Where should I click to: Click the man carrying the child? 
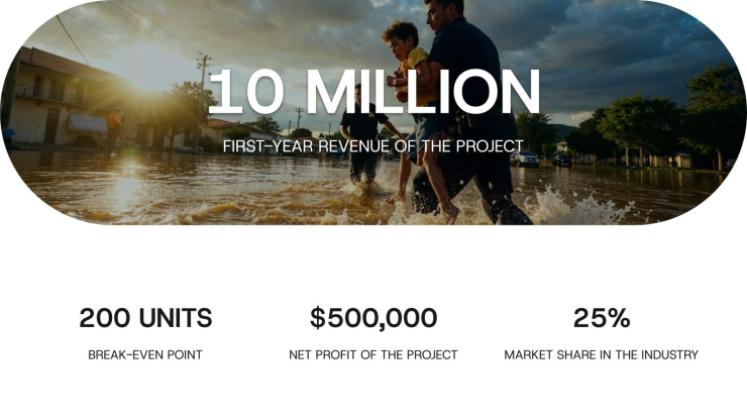(470, 120)
